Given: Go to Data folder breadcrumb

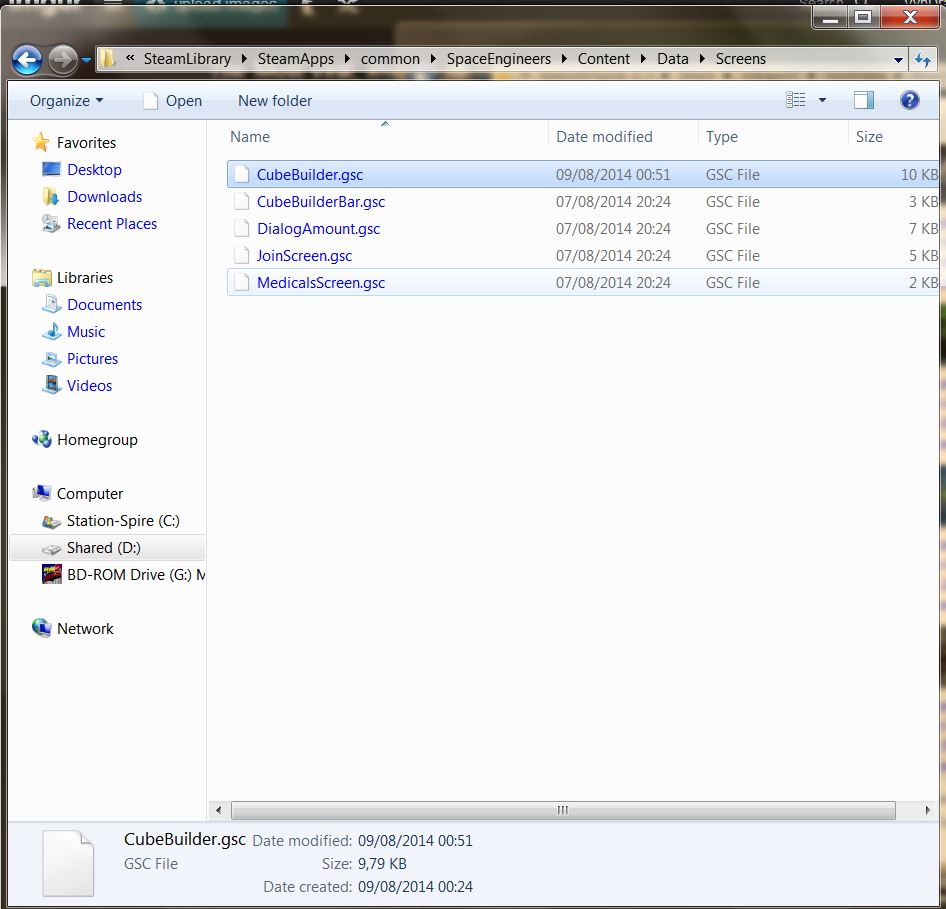Looking at the screenshot, I should click(x=673, y=59).
